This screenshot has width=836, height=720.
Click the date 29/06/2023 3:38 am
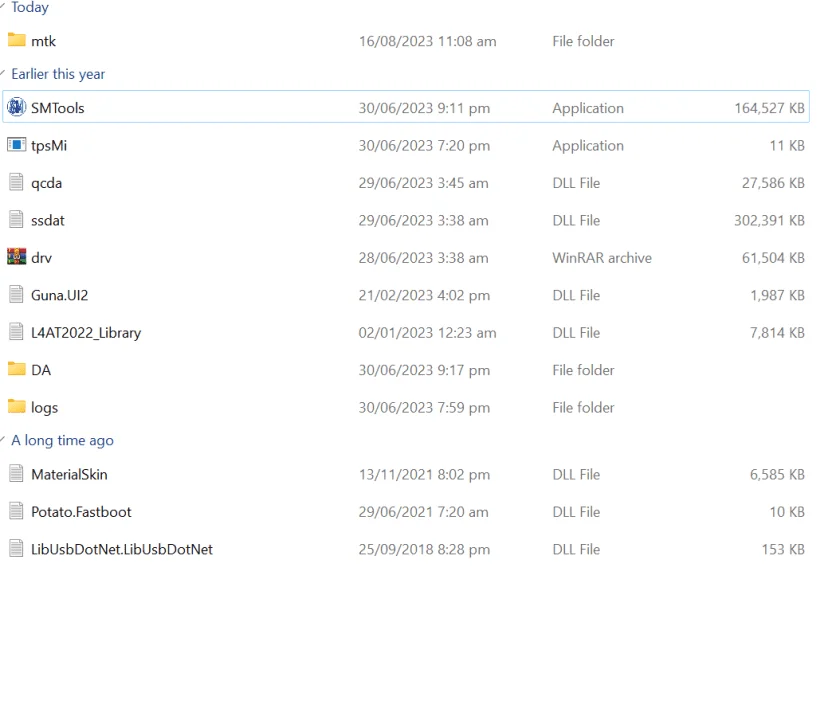tap(423, 220)
